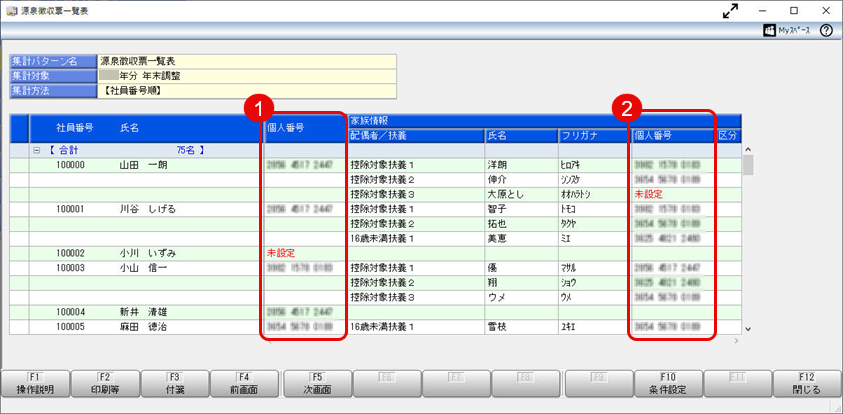Select the 社員番号 column header
The image size is (843, 414).
75,128
